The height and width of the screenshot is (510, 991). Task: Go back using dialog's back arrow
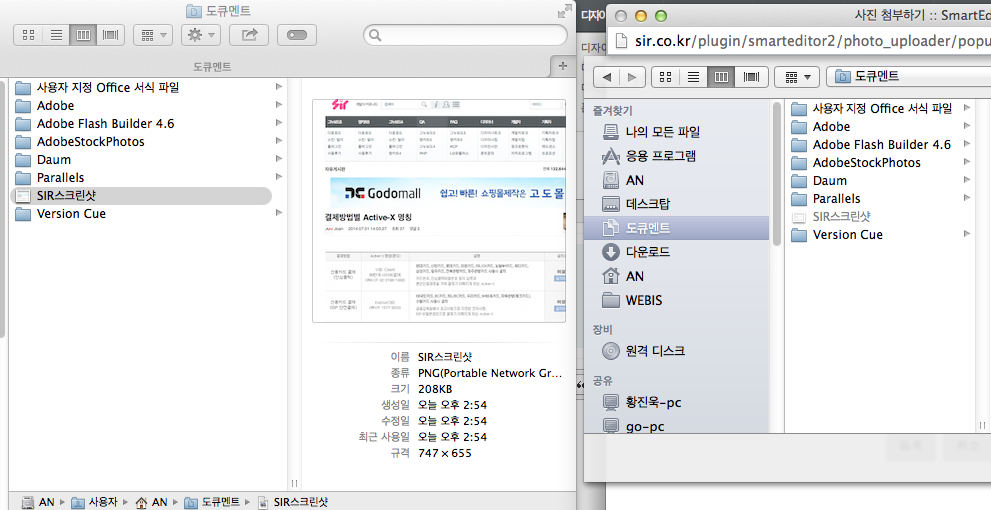click(x=606, y=77)
